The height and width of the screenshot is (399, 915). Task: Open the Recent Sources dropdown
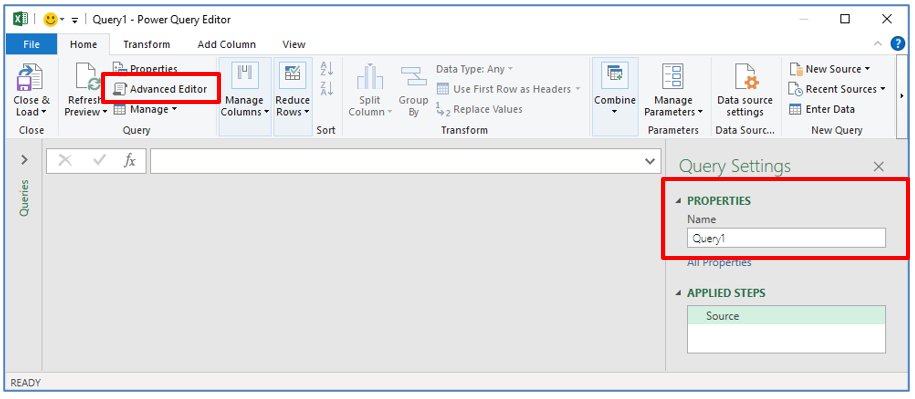pos(837,89)
